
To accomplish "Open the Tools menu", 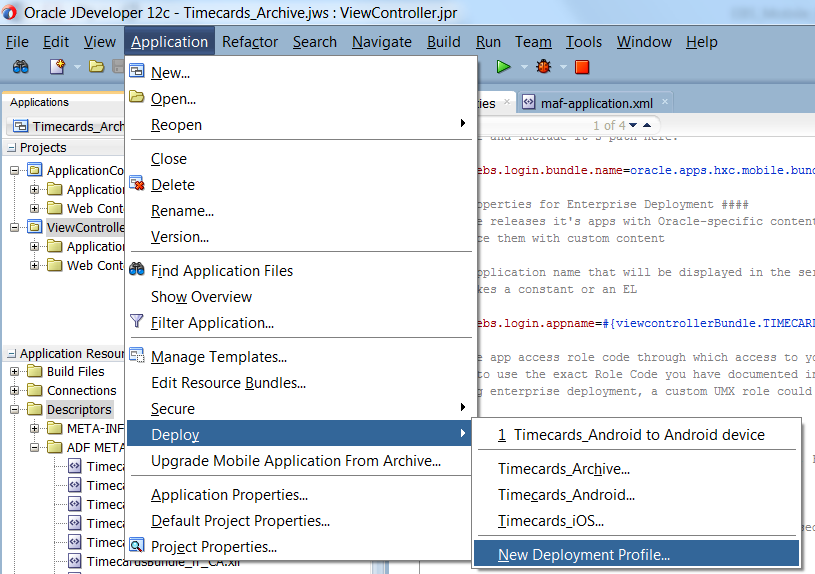I will pos(584,42).
